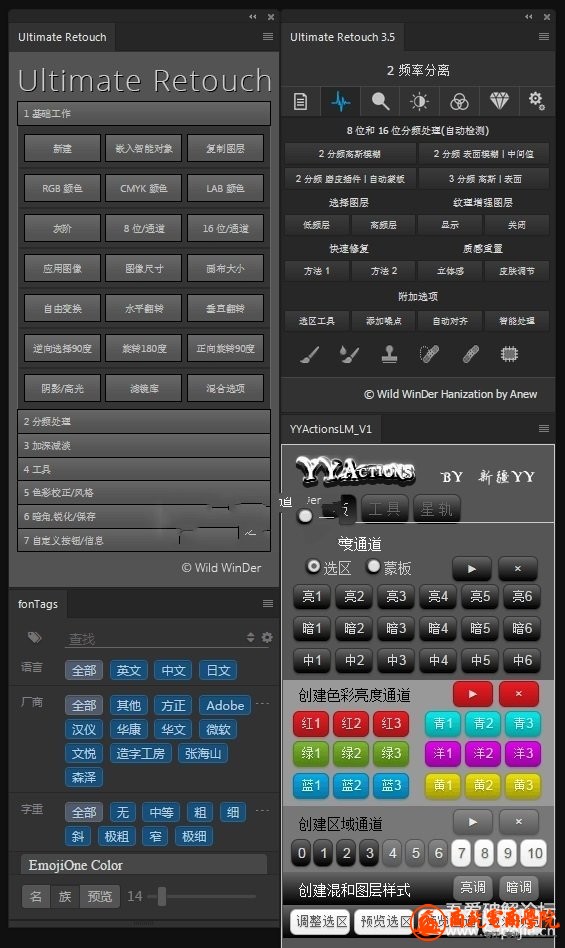
Task: Open the diamond icon tab
Action: click(499, 101)
